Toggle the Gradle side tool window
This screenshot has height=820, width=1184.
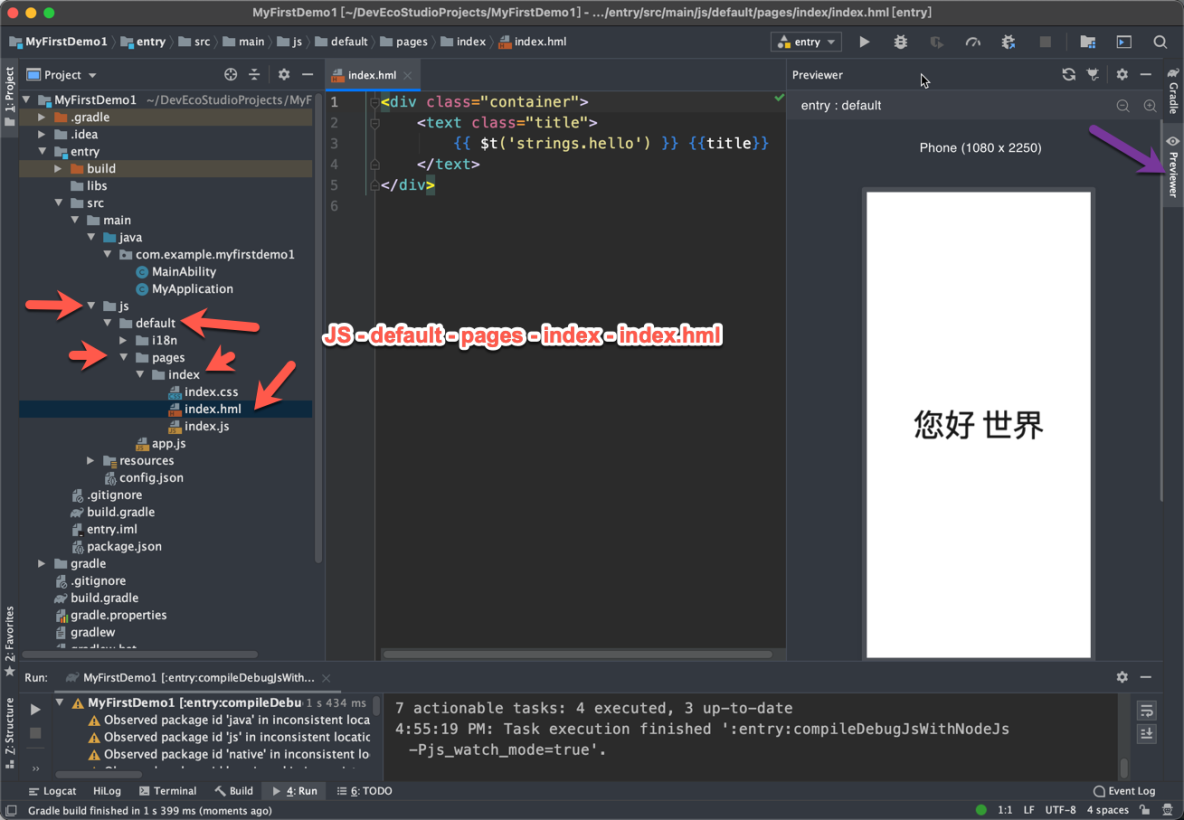1173,92
